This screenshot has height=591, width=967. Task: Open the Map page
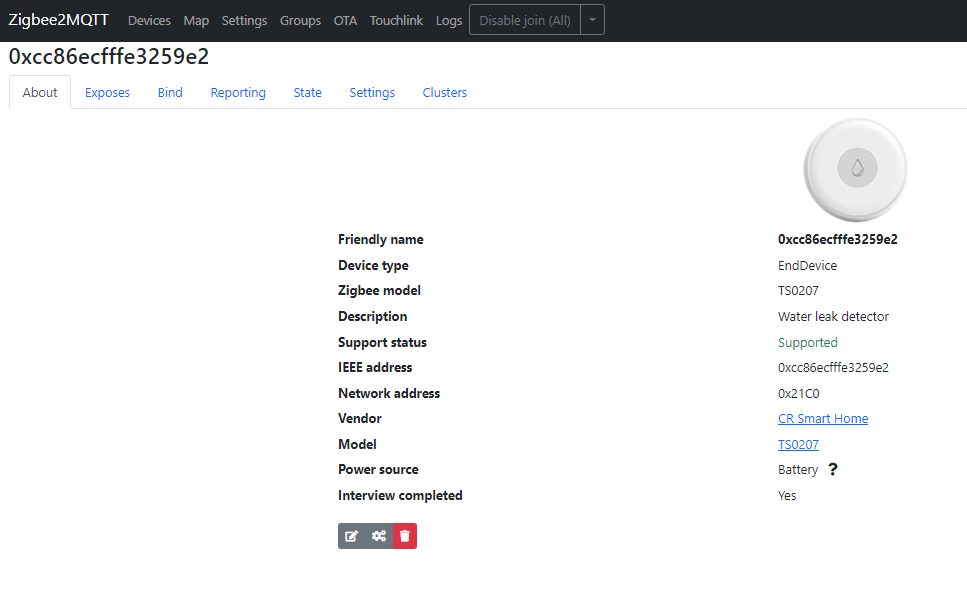(x=196, y=20)
